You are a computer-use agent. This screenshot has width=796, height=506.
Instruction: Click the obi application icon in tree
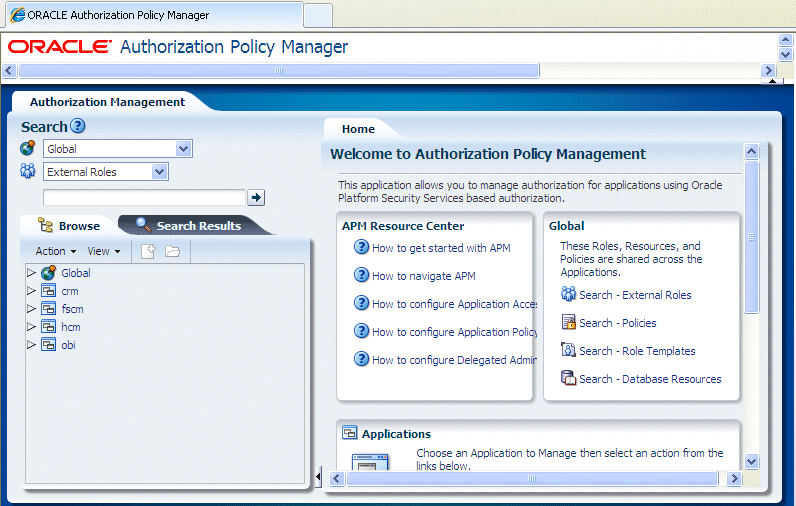48,345
